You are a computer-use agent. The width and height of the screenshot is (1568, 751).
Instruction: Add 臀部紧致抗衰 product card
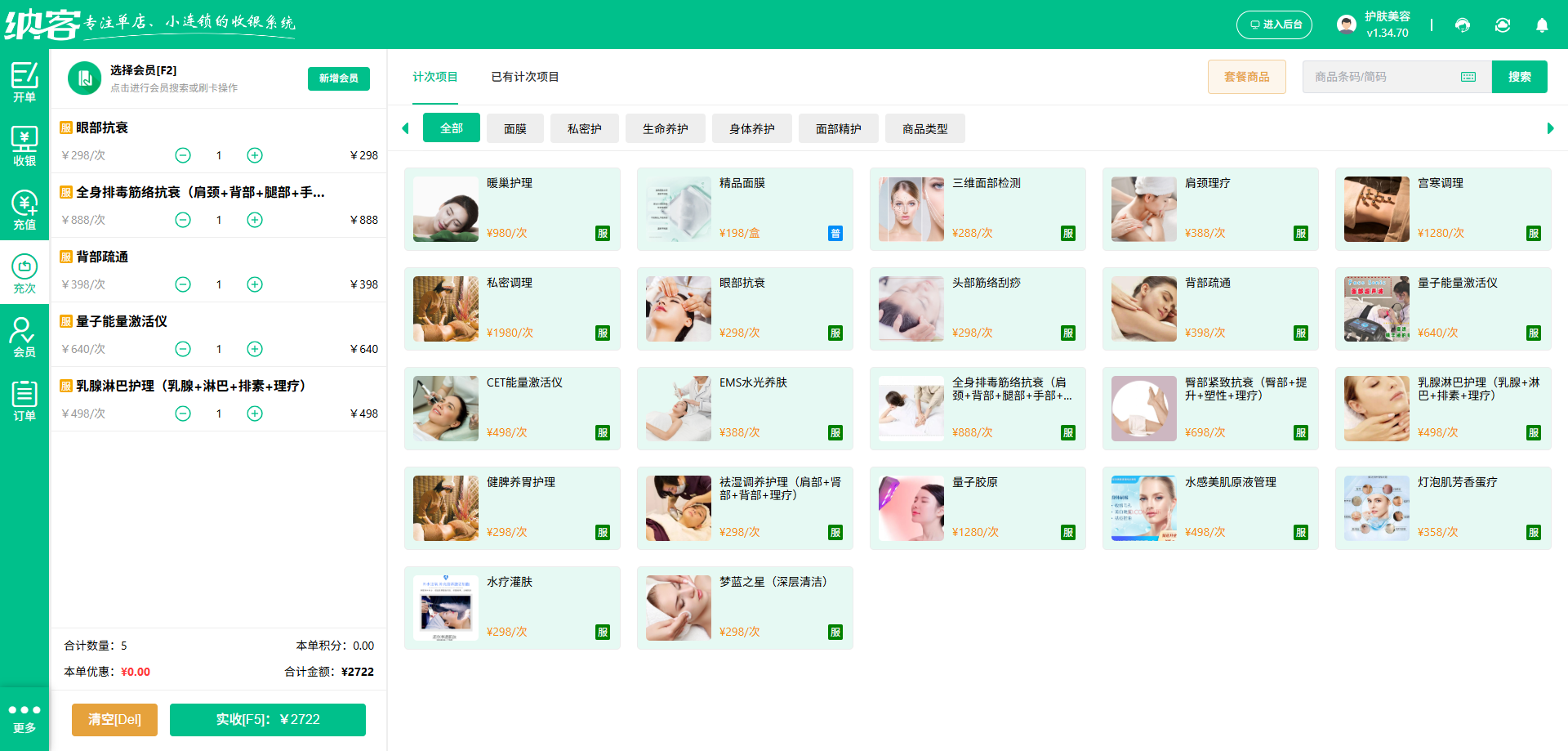tap(1210, 409)
